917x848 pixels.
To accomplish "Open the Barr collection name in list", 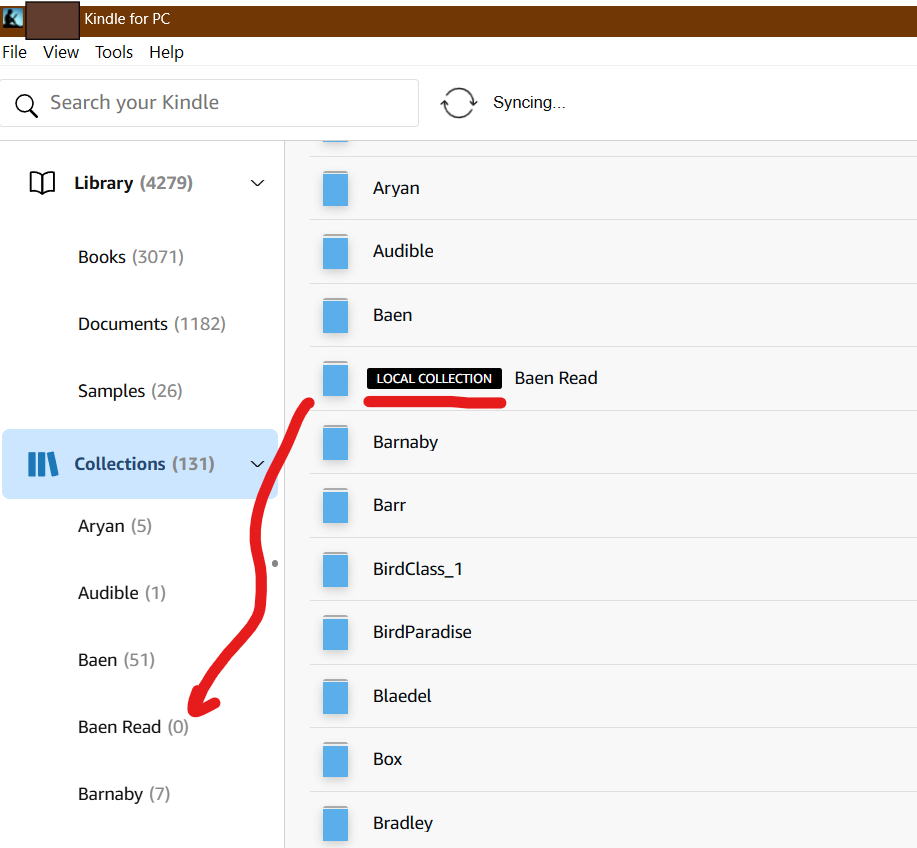I will pos(389,505).
